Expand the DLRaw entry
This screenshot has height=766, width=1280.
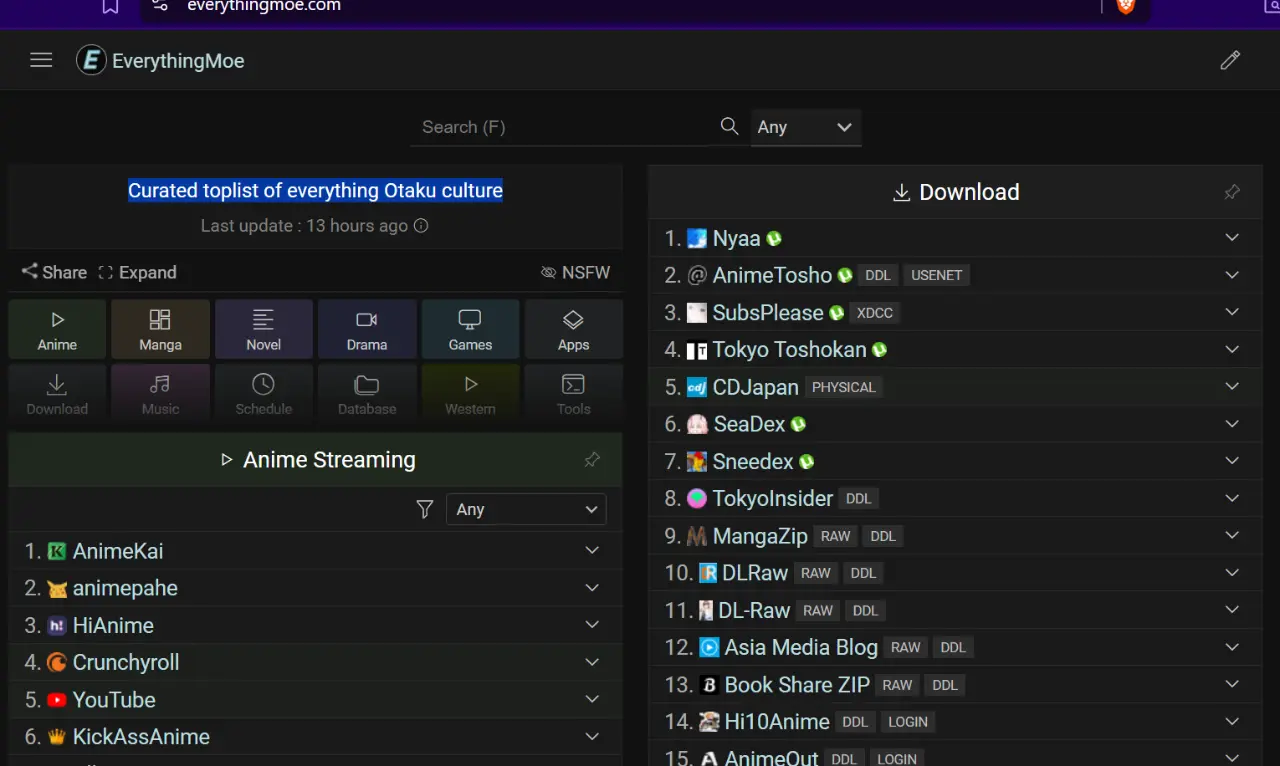(x=1232, y=572)
